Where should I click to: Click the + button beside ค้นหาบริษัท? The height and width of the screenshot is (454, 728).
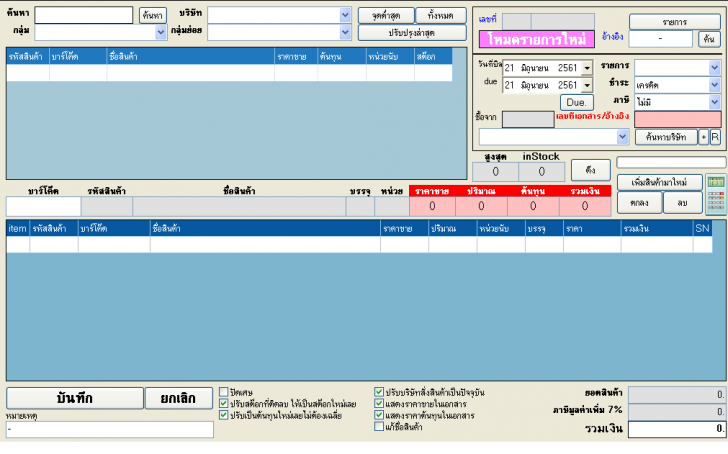click(x=704, y=137)
